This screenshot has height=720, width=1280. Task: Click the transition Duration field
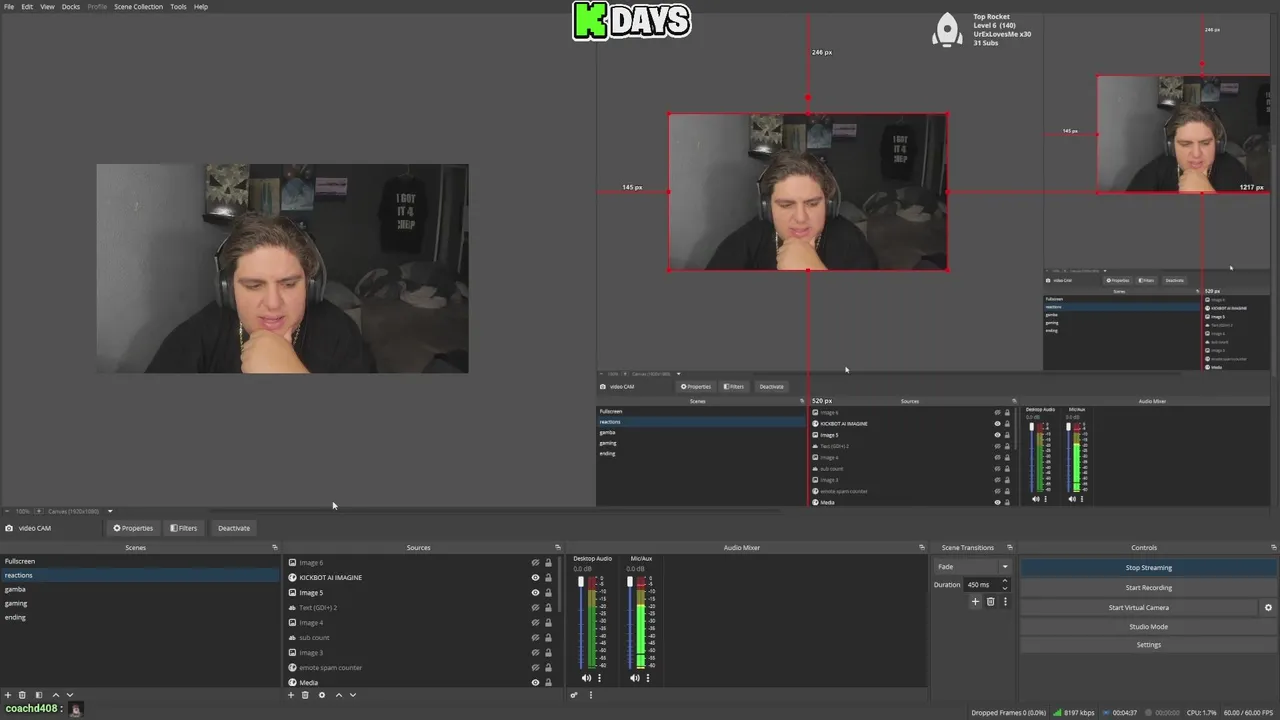tap(987, 584)
